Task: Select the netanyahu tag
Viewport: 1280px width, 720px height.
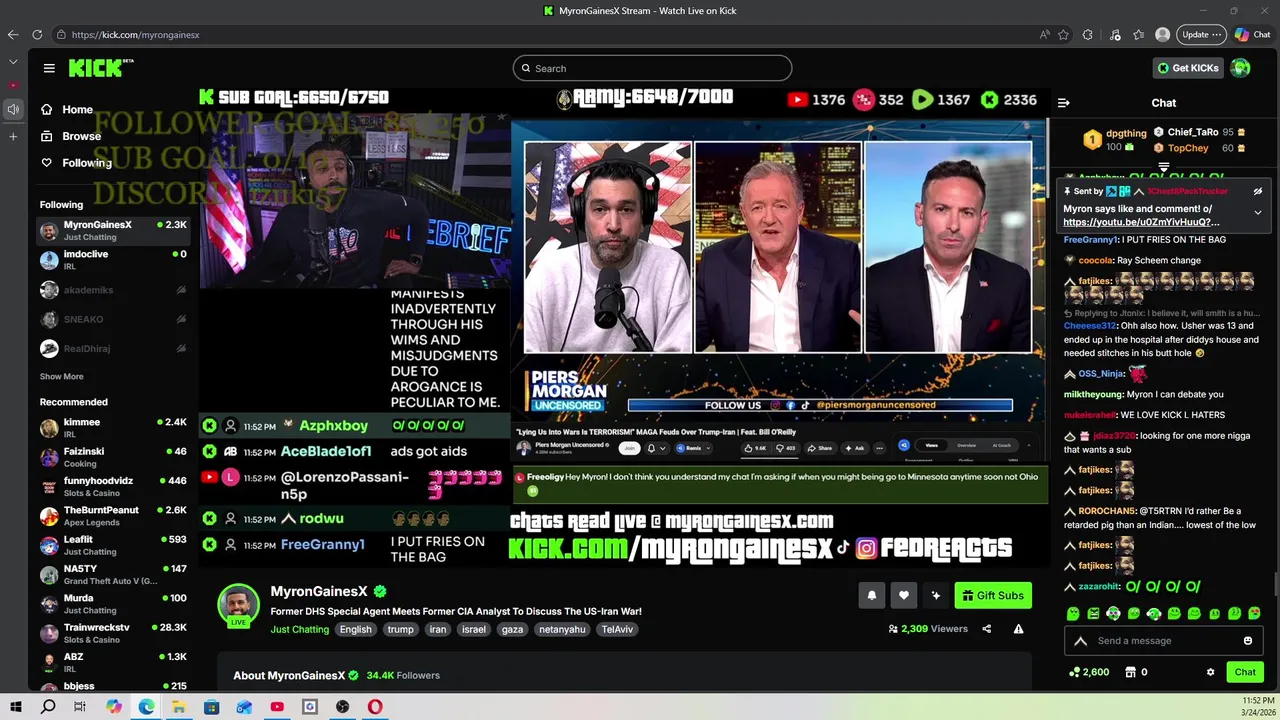Action: 562,629
